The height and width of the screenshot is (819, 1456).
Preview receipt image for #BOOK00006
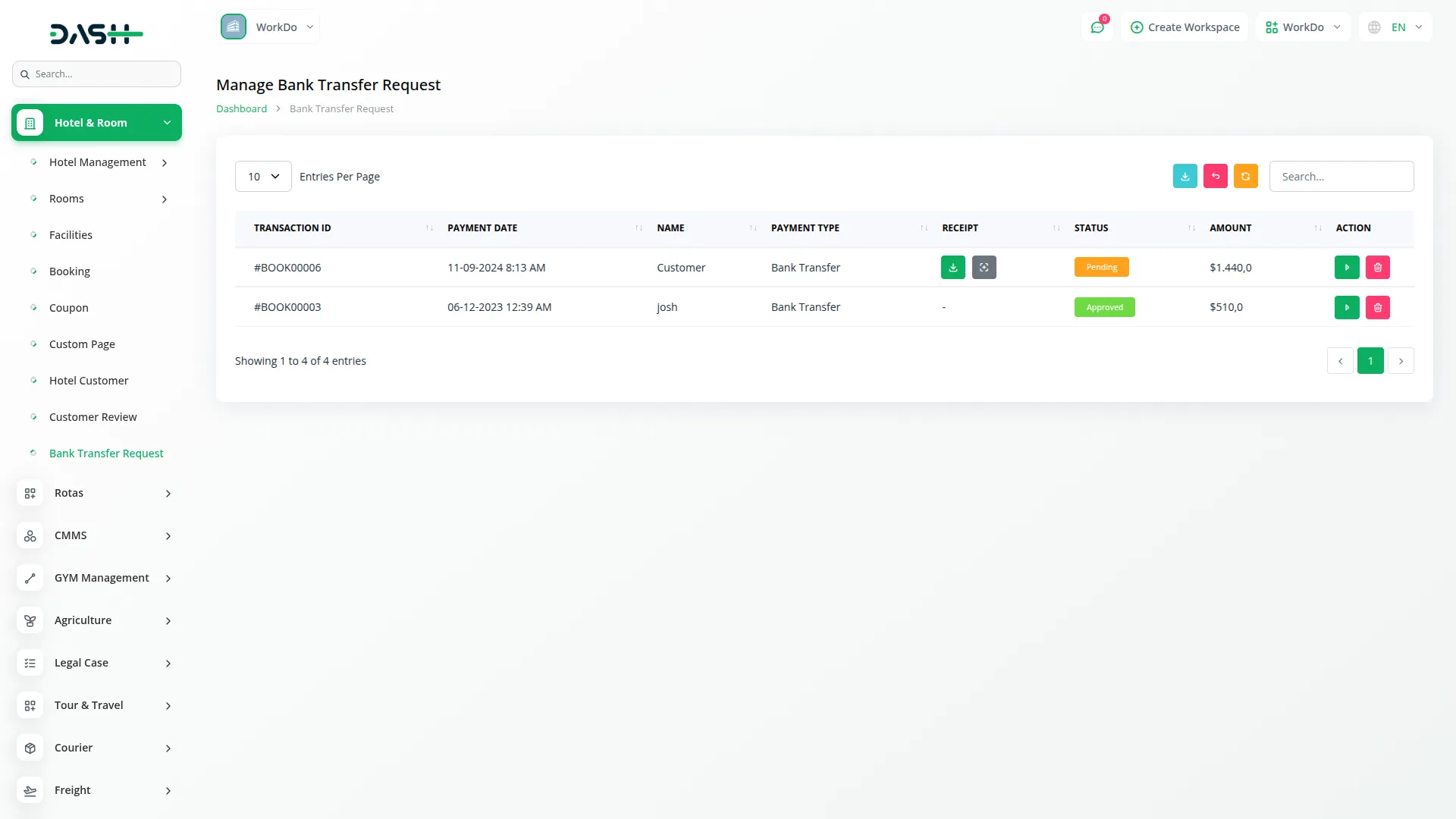pos(984,268)
